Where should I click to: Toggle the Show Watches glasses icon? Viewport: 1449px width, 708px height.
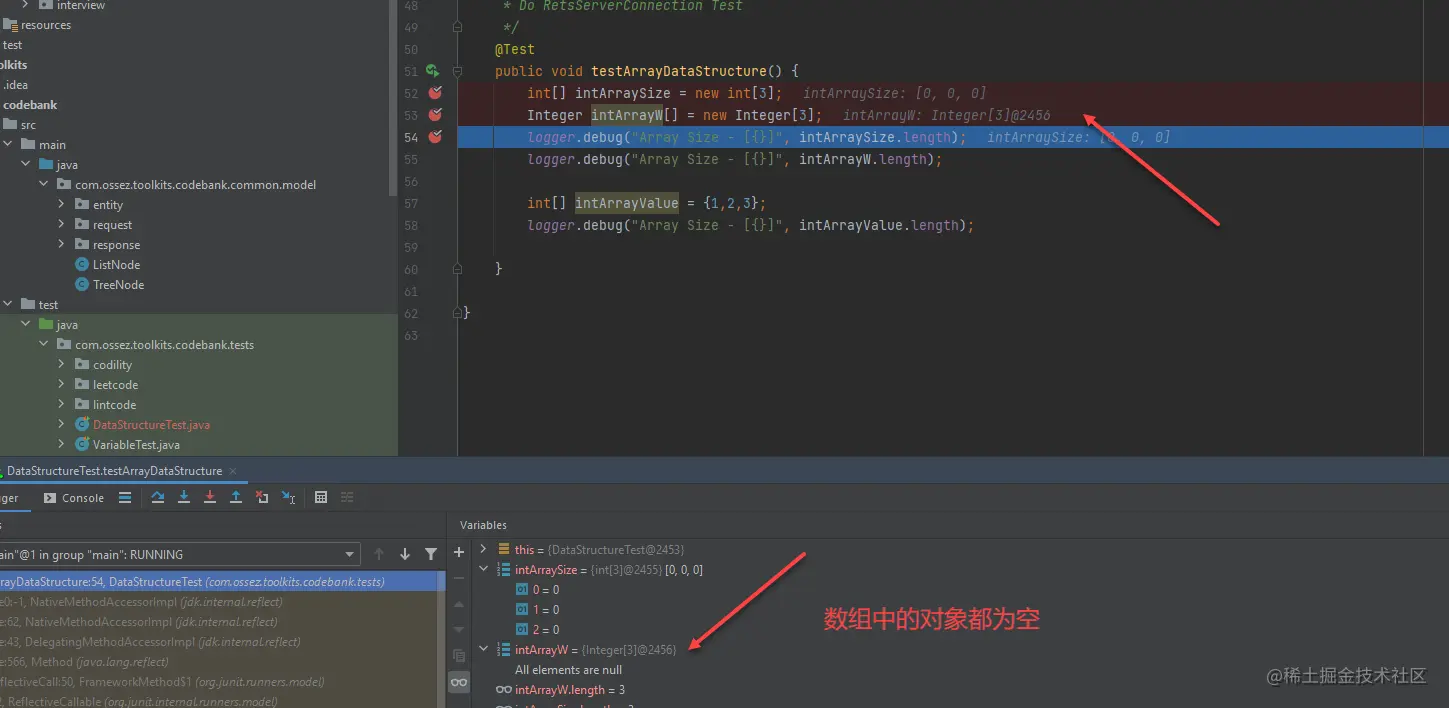pyautogui.click(x=459, y=682)
